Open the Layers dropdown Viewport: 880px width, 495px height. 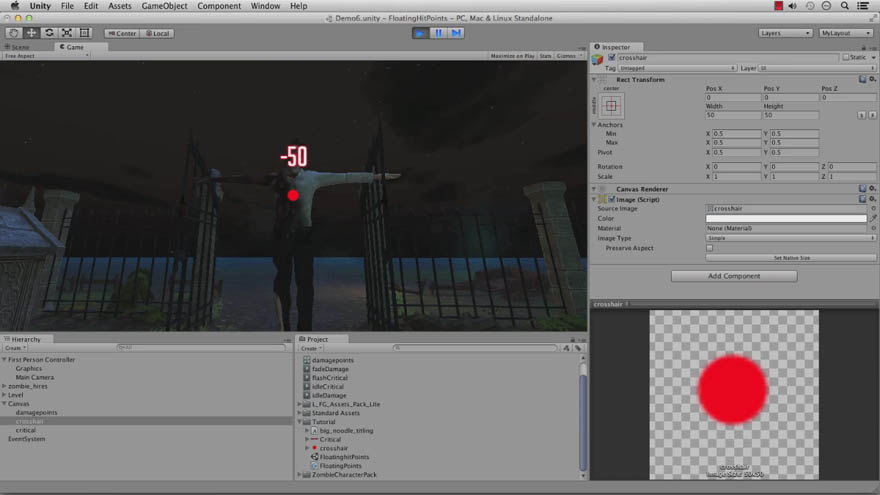pos(785,33)
